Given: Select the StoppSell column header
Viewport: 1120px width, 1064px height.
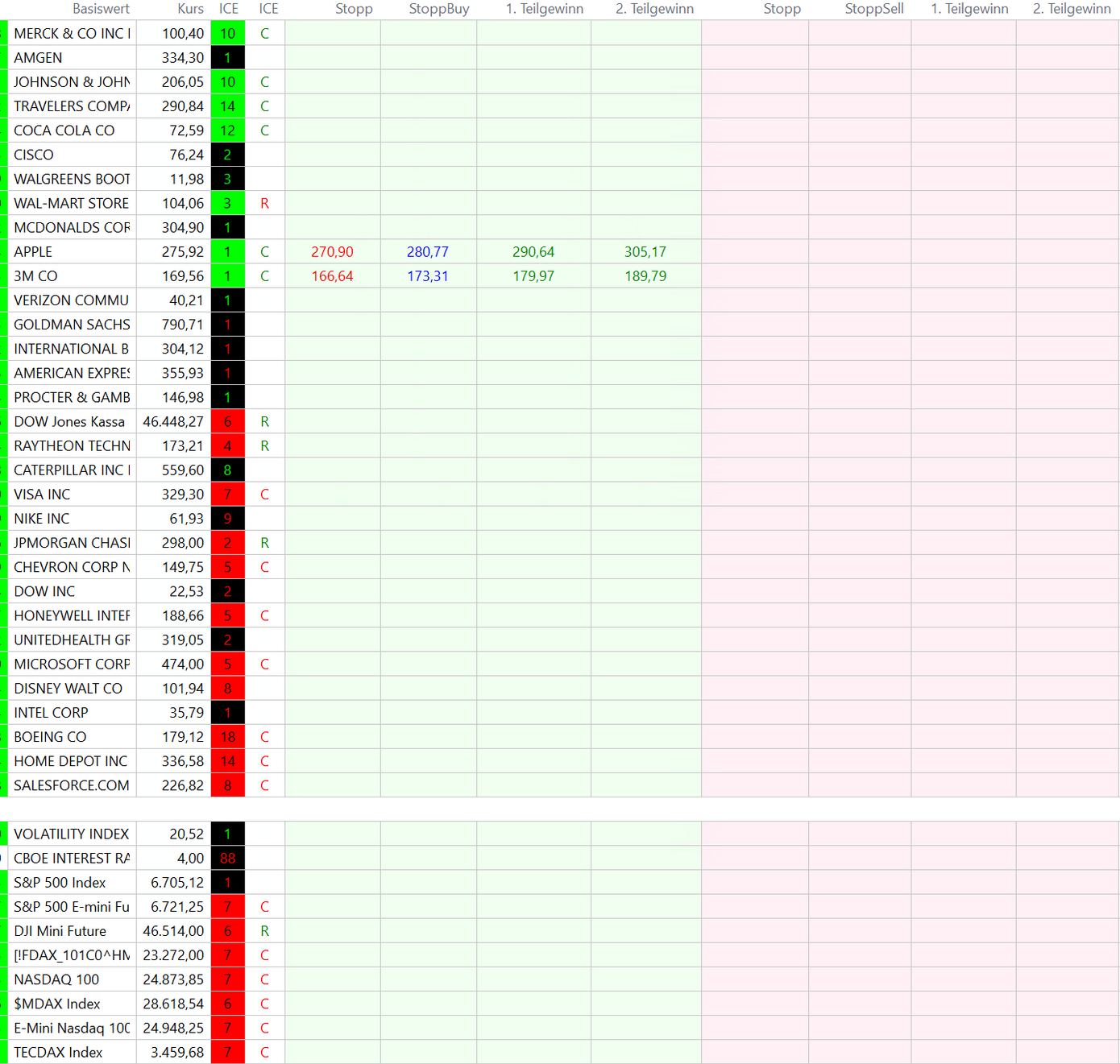Looking at the screenshot, I should coord(873,9).
